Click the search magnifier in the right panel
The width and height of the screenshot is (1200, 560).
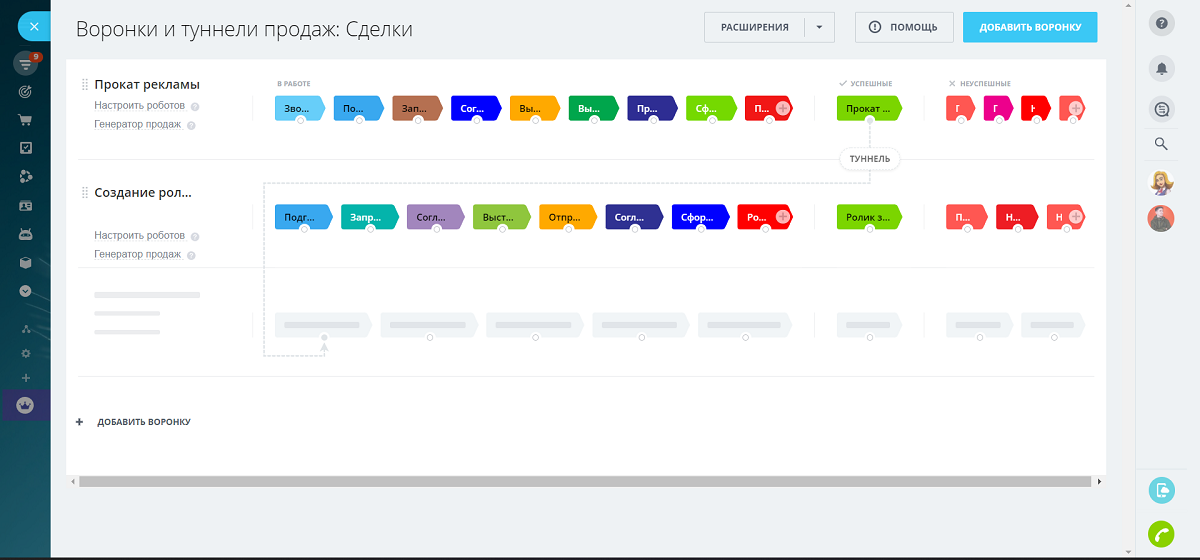[1161, 144]
